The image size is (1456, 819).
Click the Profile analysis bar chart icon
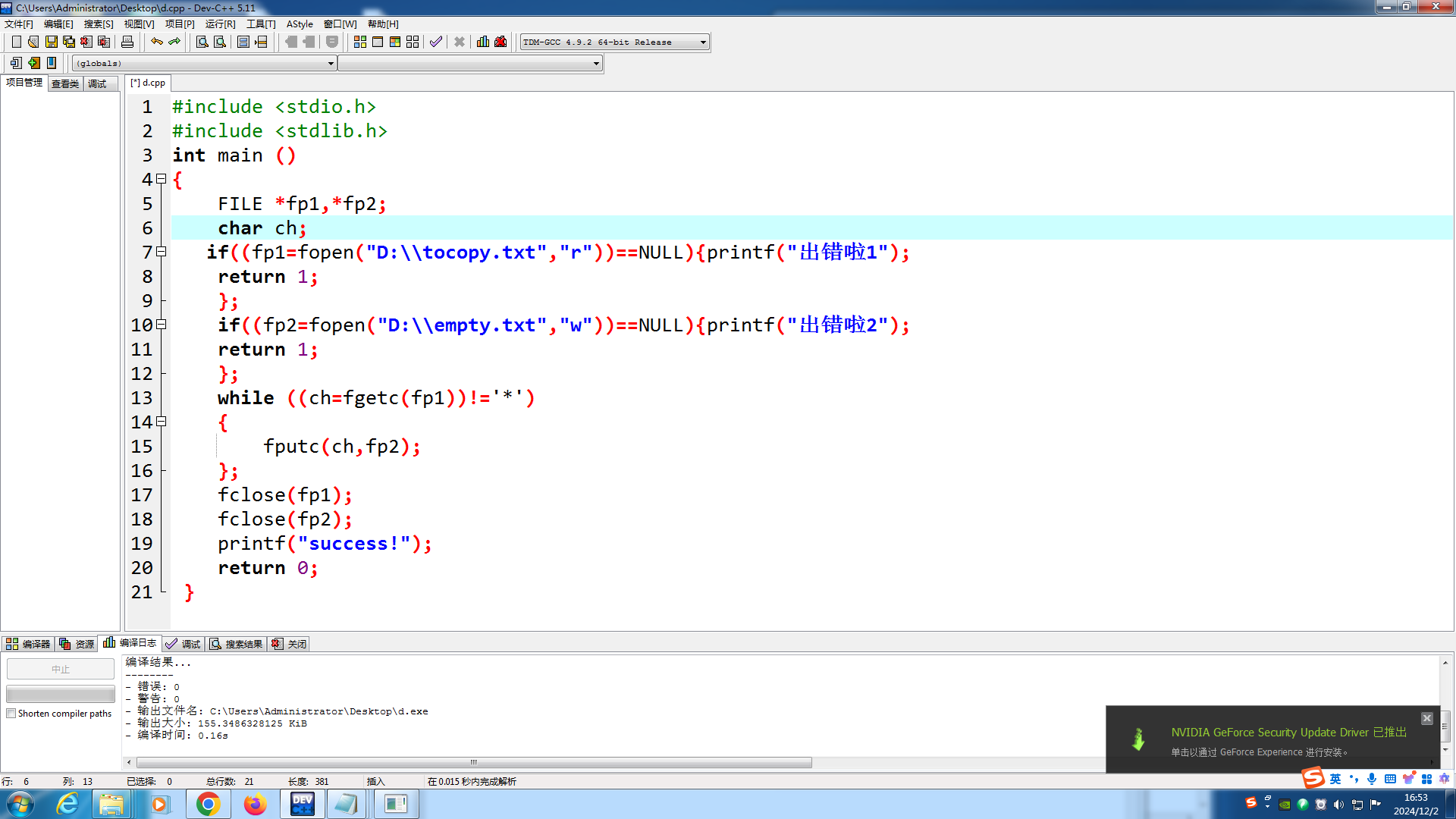tap(483, 42)
